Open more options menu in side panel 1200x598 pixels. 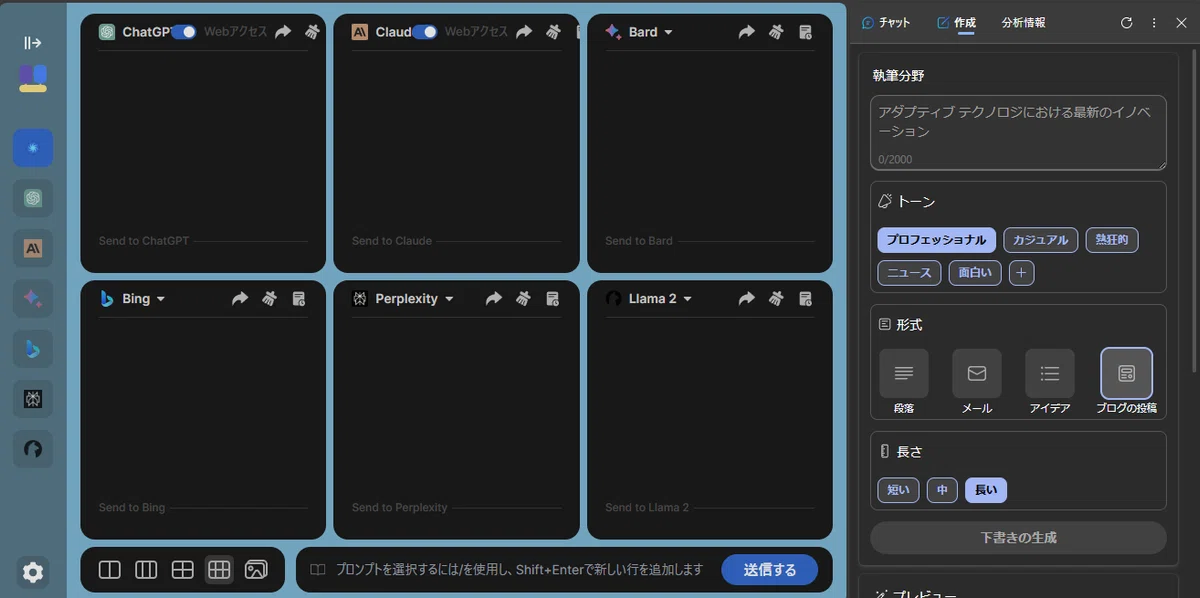point(1154,22)
